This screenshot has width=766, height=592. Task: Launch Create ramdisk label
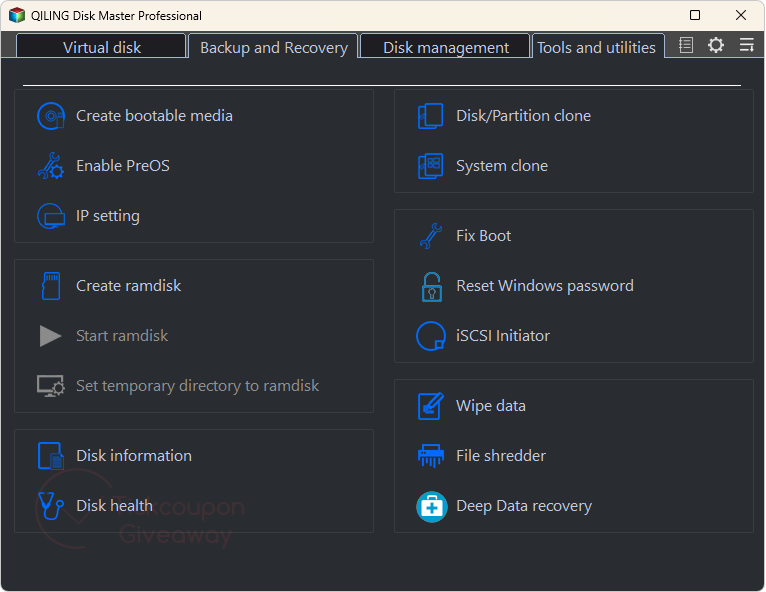tap(128, 285)
